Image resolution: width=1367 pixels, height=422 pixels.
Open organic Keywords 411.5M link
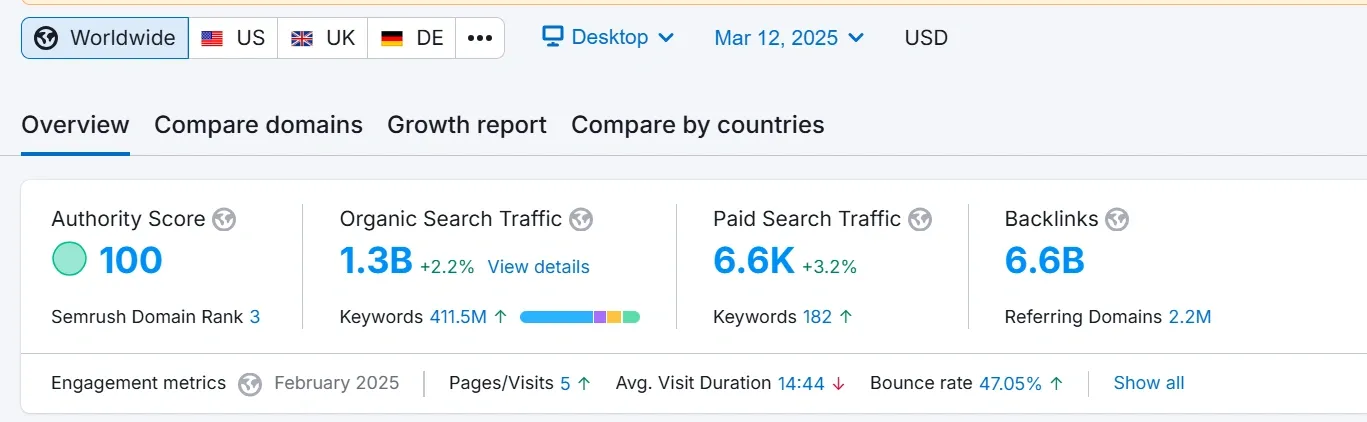coord(458,317)
